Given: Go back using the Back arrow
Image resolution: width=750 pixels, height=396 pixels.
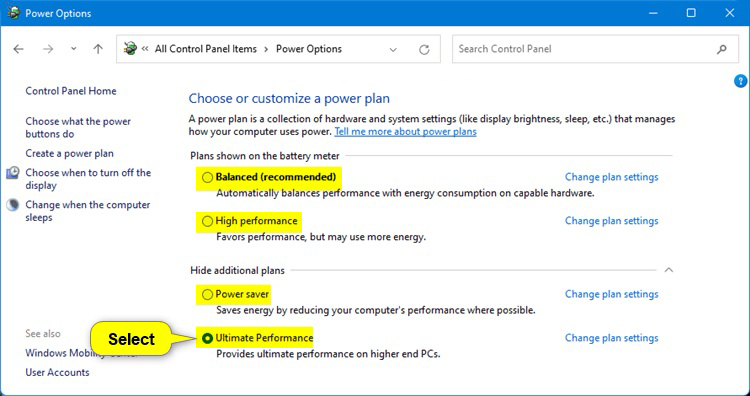Looking at the screenshot, I should point(19,49).
